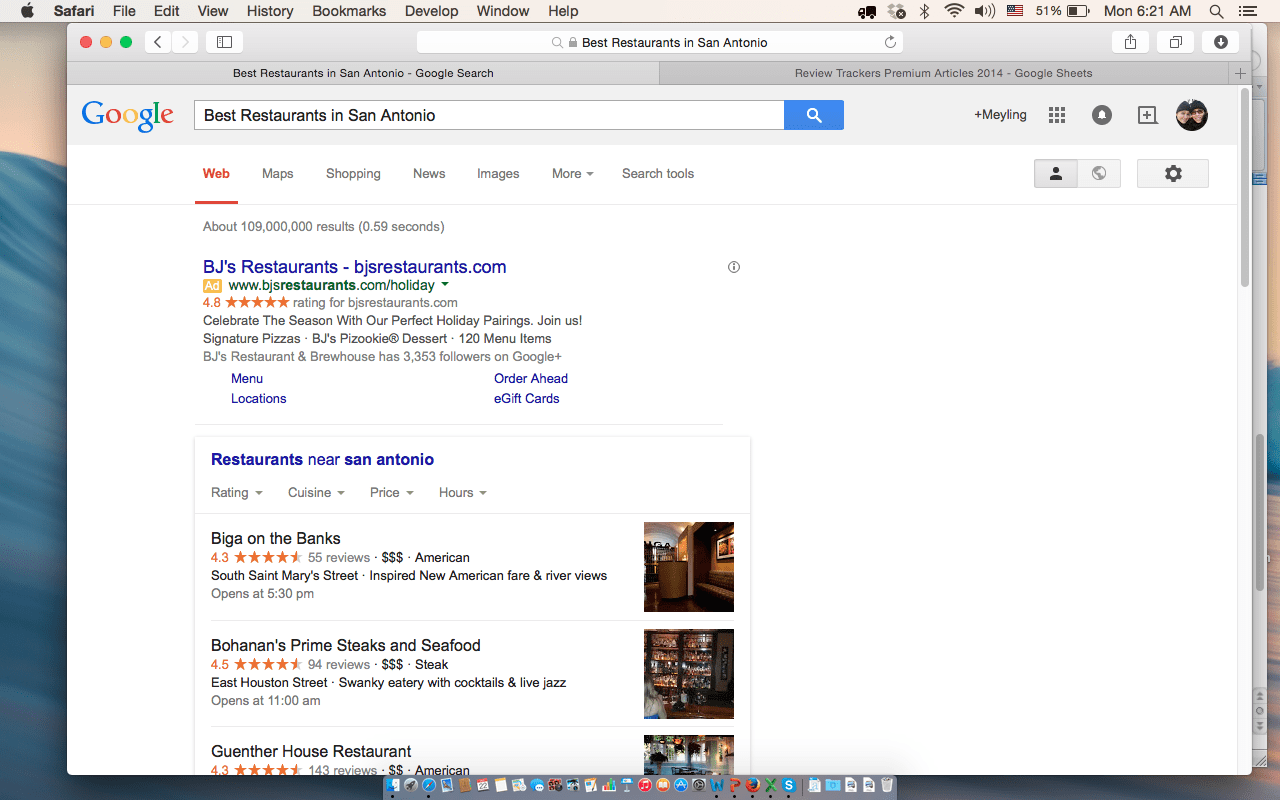Show the Safari sidebar
The image size is (1280, 800).
click(x=224, y=42)
